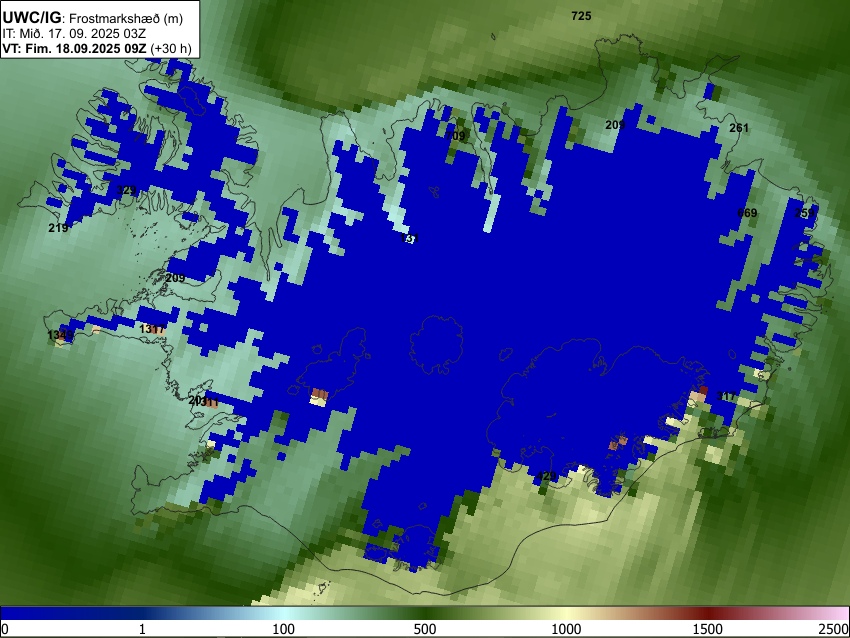Click the "UWC/IG: Frostmarkshæð (m)" title
The height and width of the screenshot is (638, 850).
coord(93,18)
